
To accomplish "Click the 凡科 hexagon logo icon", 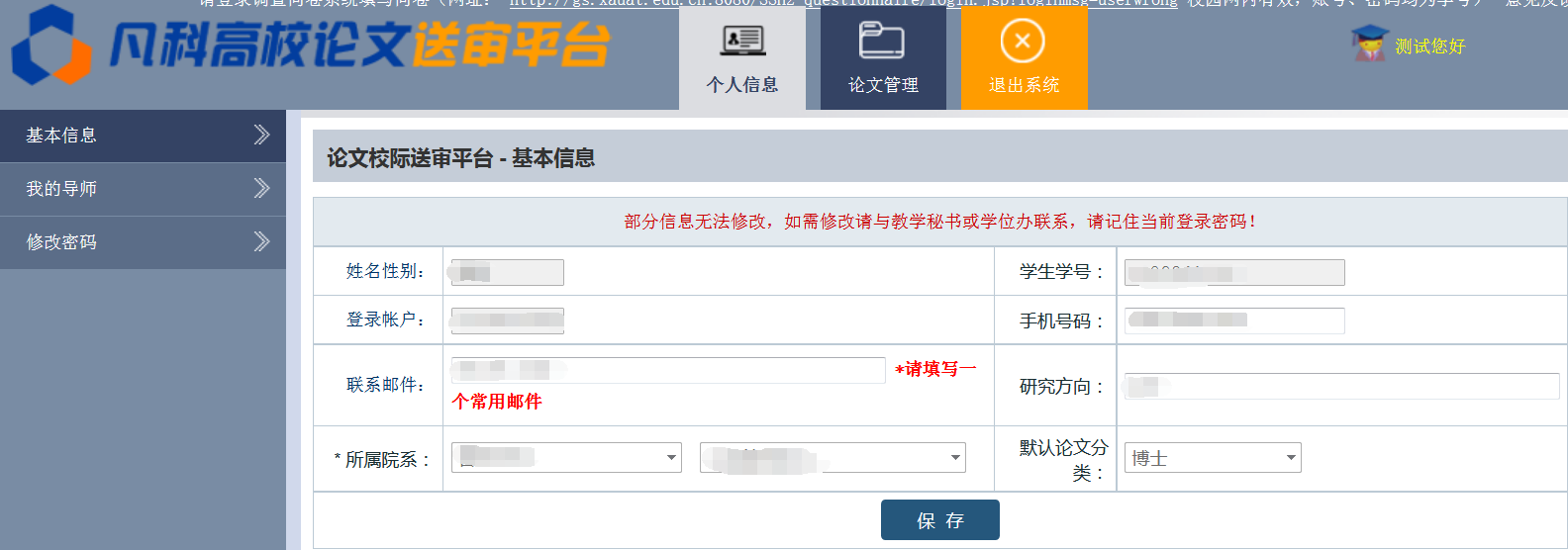I will pyautogui.click(x=51, y=46).
